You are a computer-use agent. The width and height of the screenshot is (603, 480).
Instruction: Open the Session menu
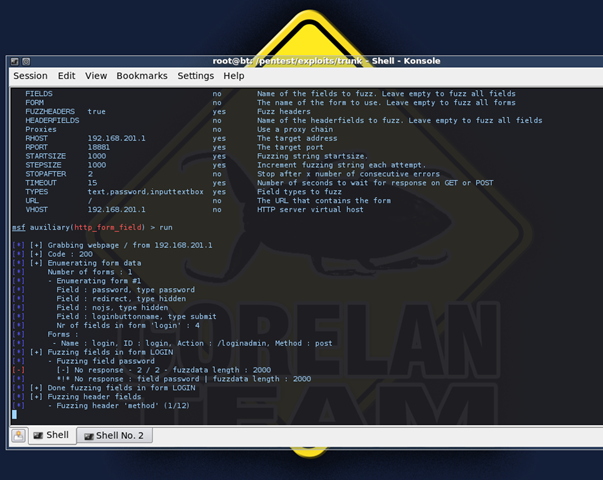[30, 76]
